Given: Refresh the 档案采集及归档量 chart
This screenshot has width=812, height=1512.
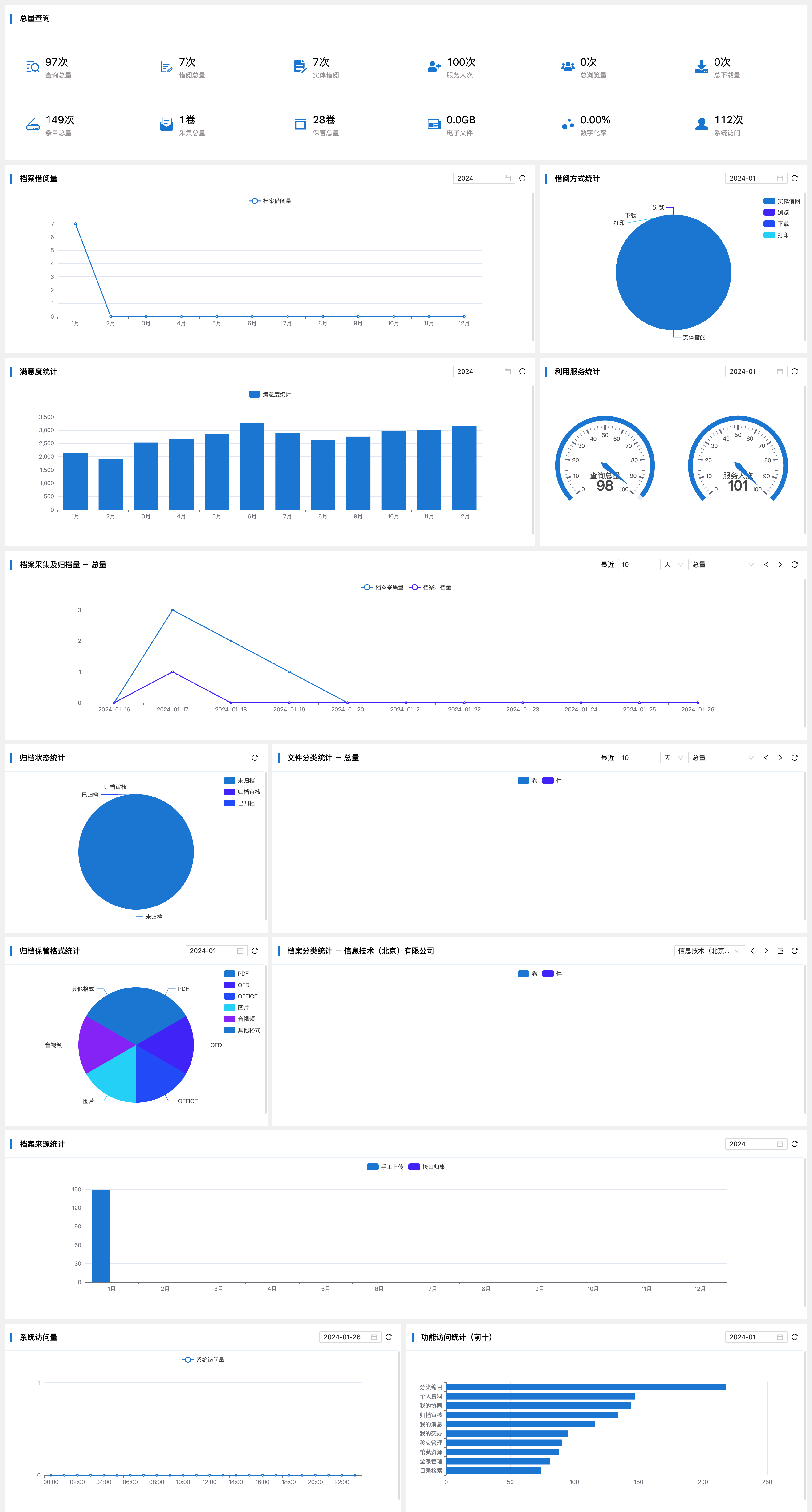Looking at the screenshot, I should click(x=794, y=565).
